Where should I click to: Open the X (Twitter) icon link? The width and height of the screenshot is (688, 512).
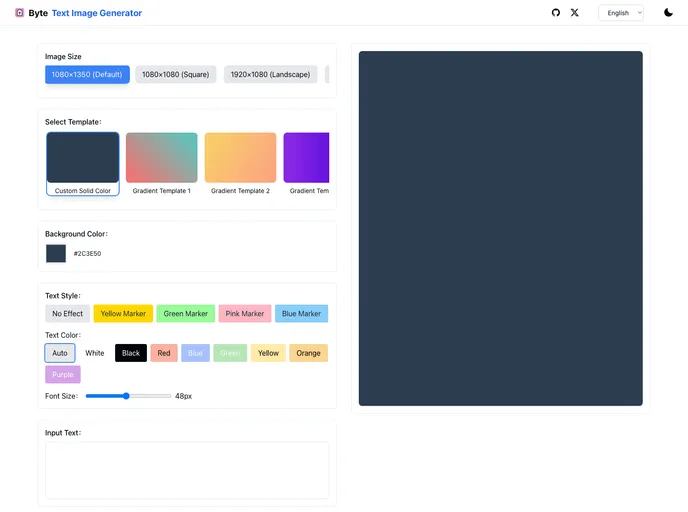pyautogui.click(x=574, y=13)
